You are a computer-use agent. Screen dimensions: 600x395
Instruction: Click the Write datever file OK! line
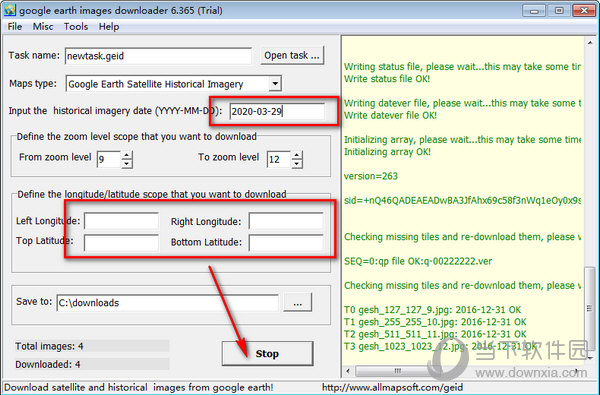point(390,115)
